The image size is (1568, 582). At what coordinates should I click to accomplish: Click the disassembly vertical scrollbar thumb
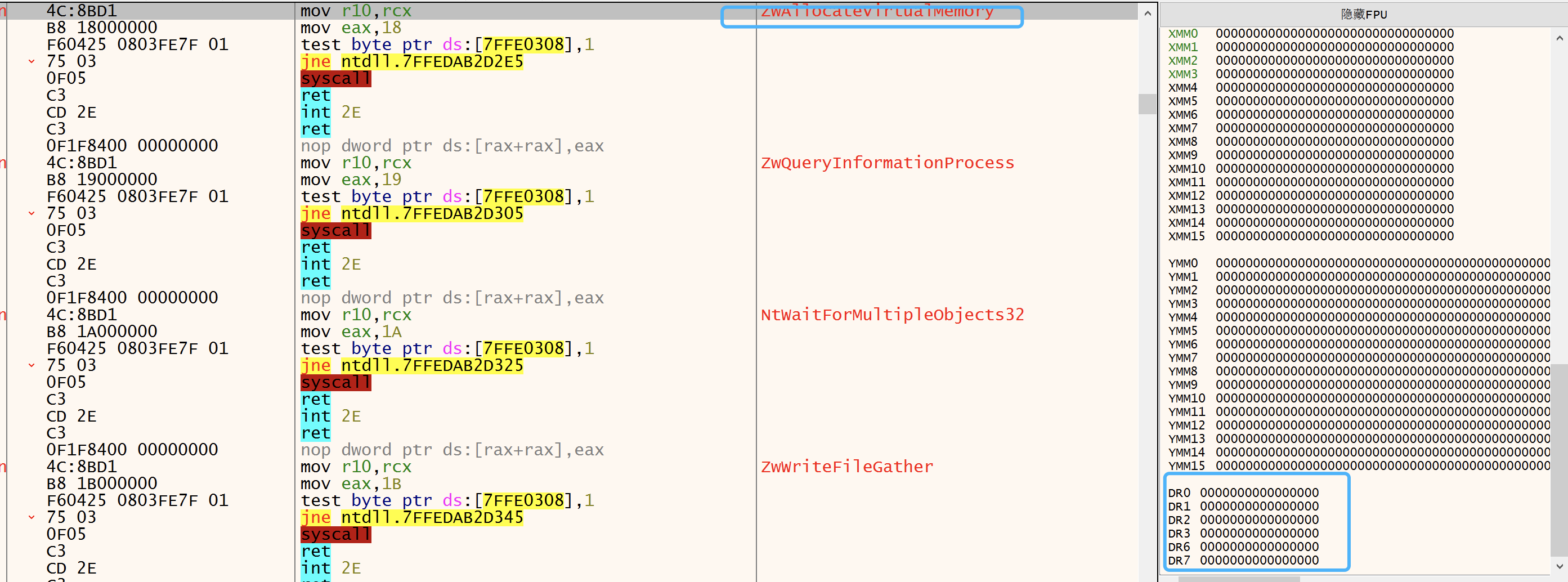(1148, 104)
